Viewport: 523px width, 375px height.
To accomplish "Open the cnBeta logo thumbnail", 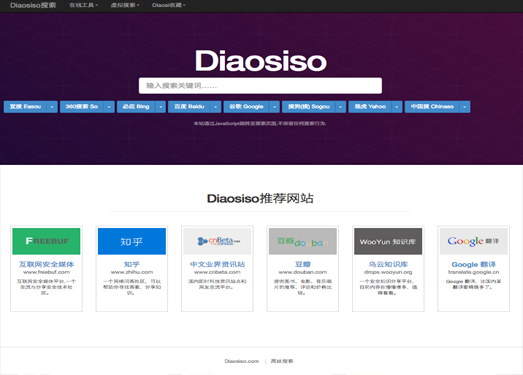I will pyautogui.click(x=217, y=241).
